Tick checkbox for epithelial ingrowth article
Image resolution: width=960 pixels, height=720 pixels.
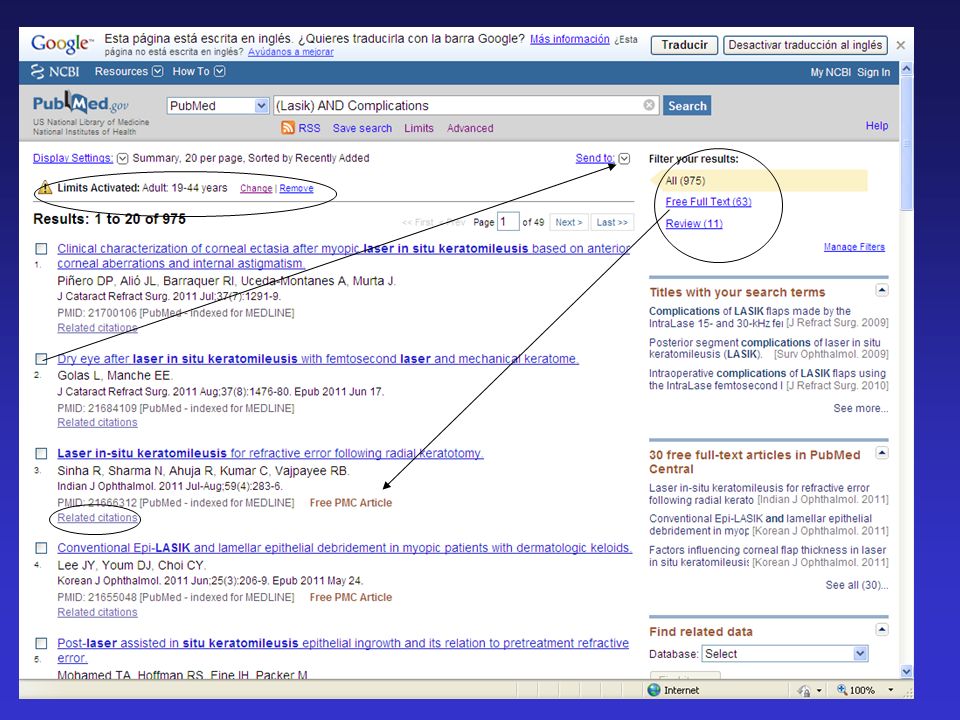[x=41, y=643]
